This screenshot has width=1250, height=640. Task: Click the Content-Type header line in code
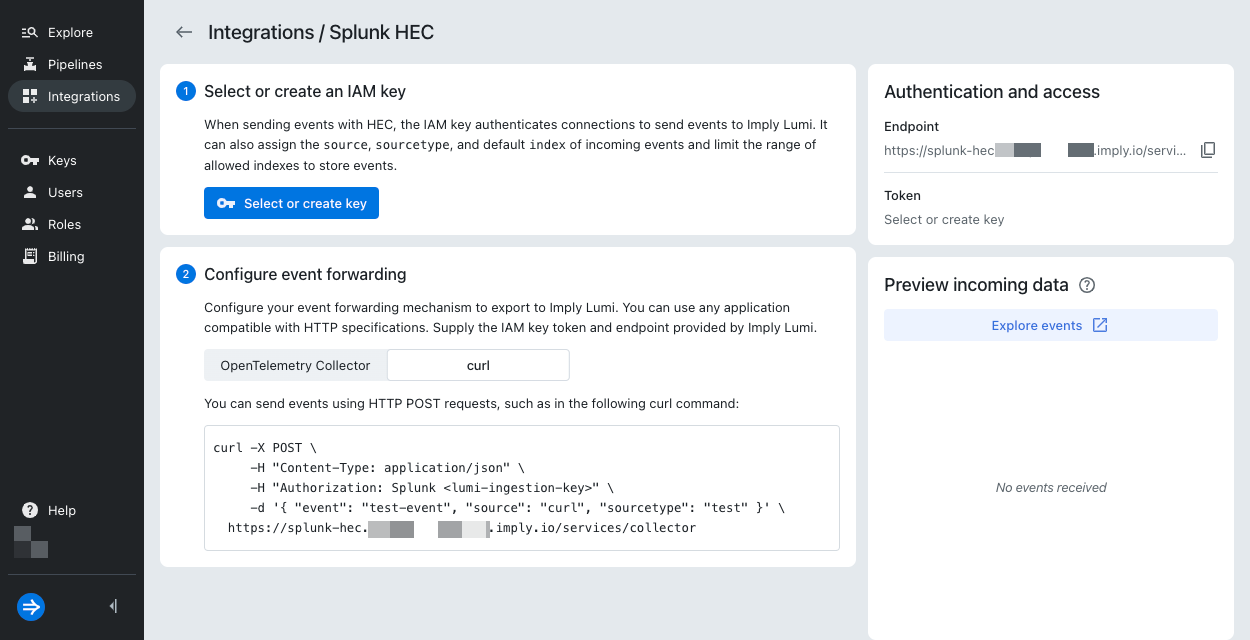[x=387, y=468]
